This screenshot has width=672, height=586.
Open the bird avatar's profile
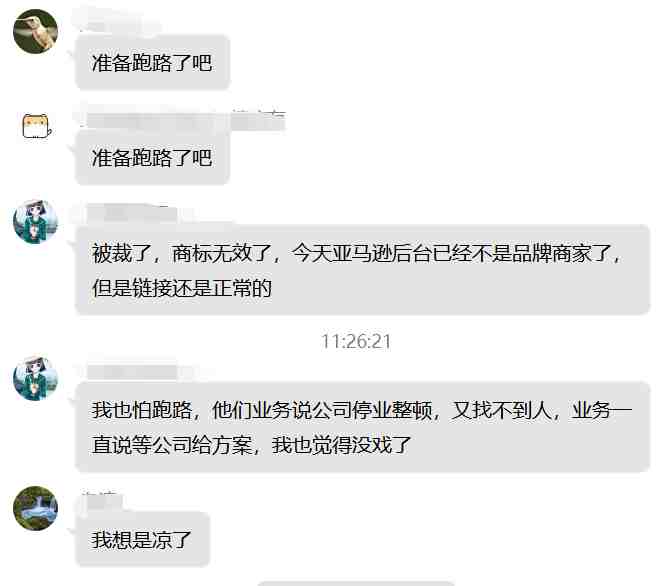pos(36,31)
